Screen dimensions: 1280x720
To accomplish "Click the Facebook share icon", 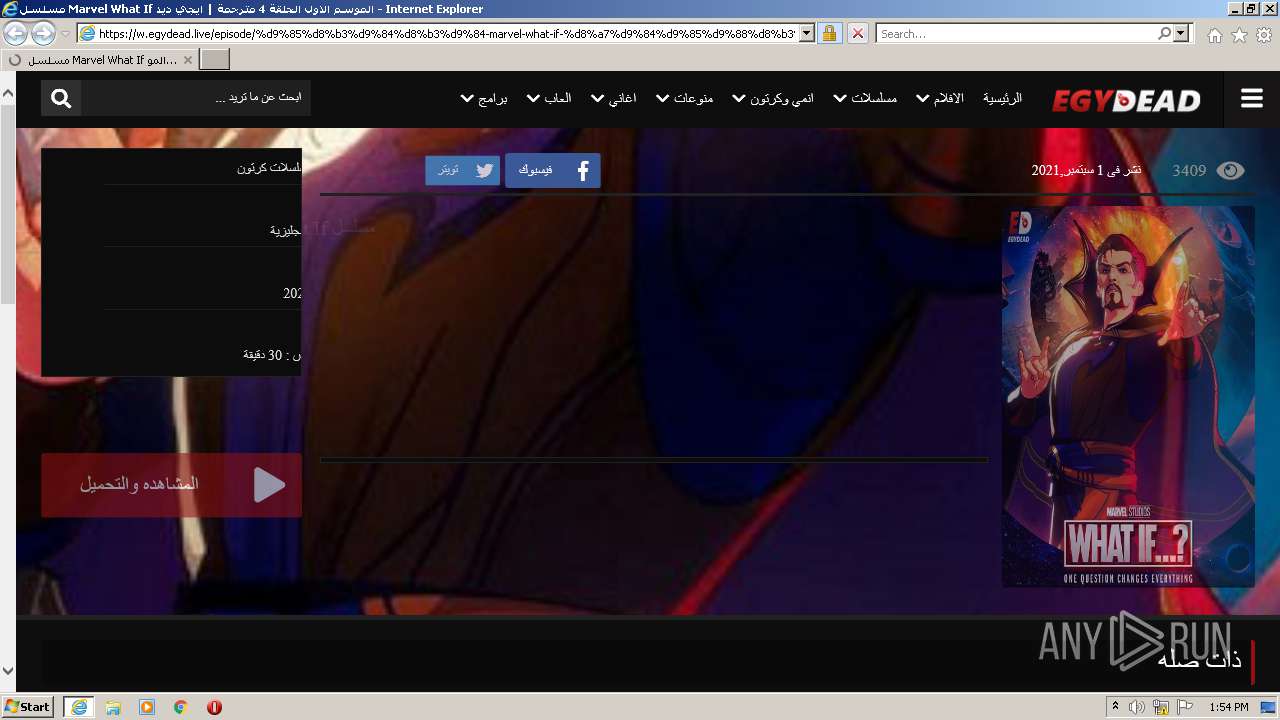I will [582, 170].
